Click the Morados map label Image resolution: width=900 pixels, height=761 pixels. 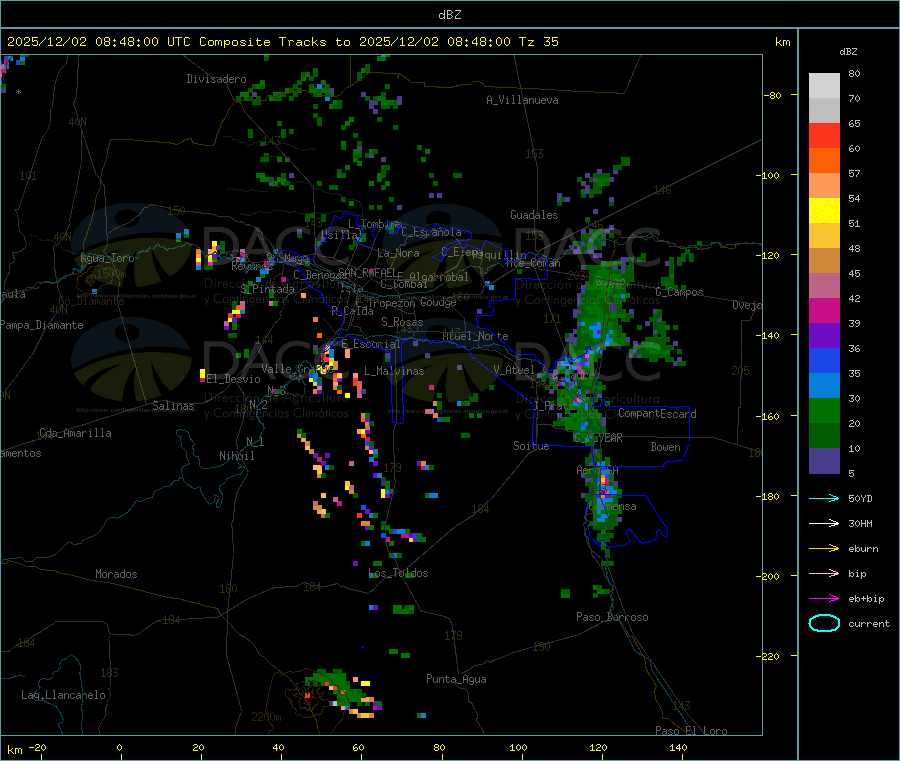point(117,574)
